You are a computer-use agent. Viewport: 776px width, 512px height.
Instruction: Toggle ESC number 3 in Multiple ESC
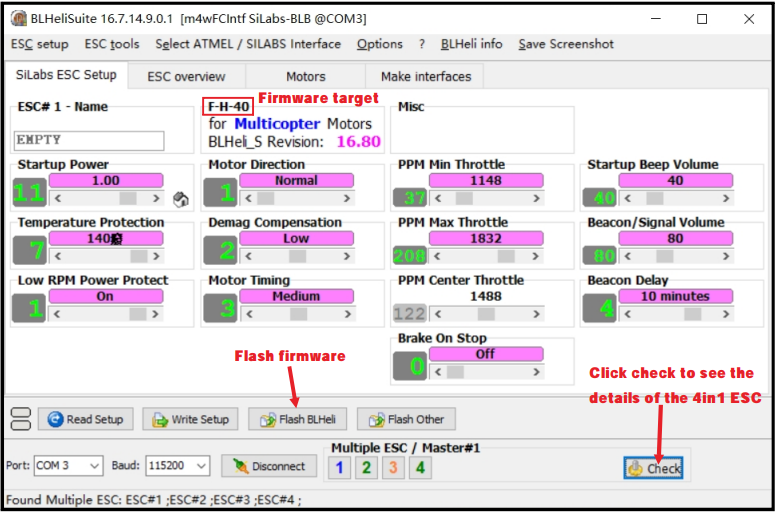click(x=393, y=467)
